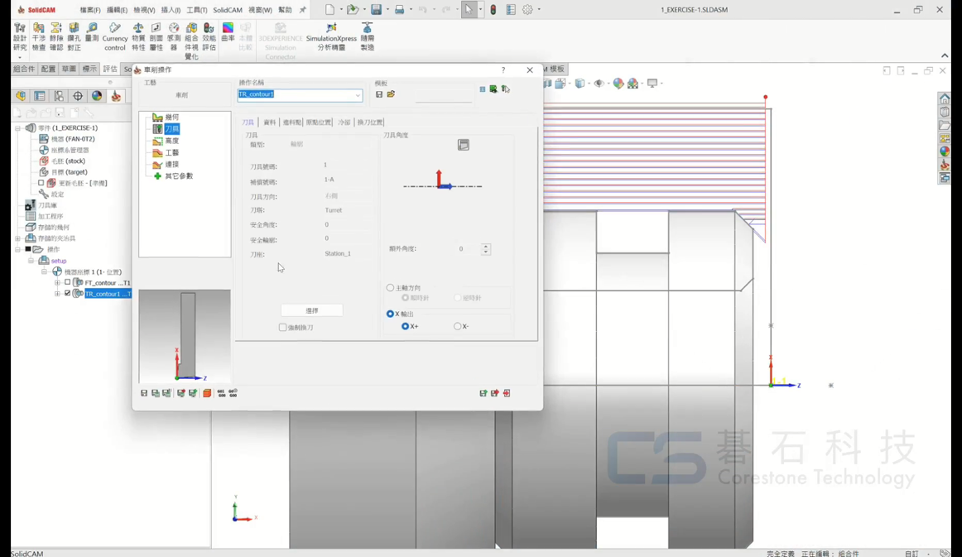The image size is (962, 557).
Task: Click the open template folder icon
Action: pos(391,95)
